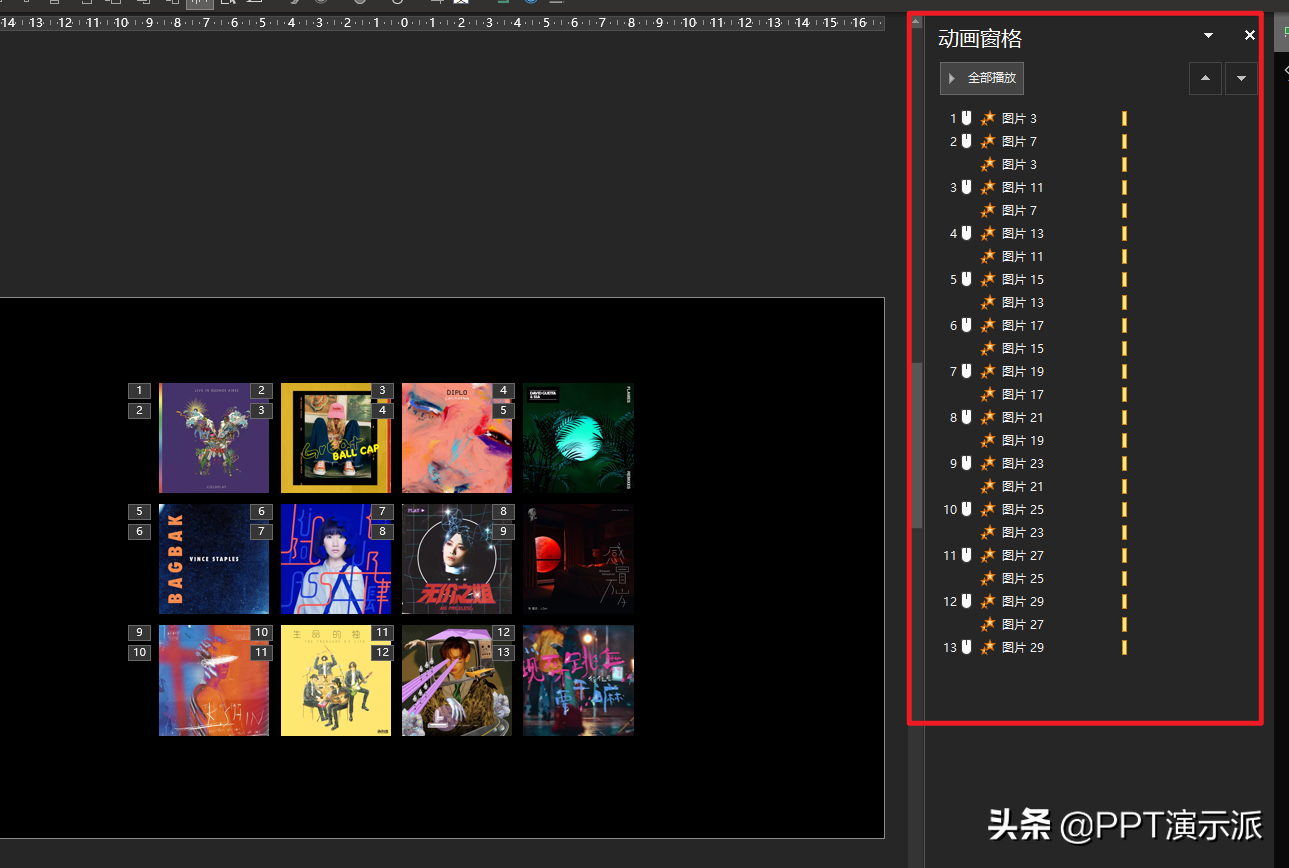Click yellow timing bar of unnumbered 图片 27 entry
This screenshot has height=868, width=1289.
(x=1125, y=624)
